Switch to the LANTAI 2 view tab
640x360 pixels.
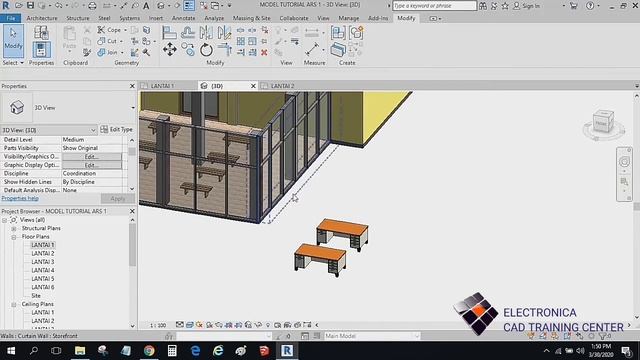282,86
